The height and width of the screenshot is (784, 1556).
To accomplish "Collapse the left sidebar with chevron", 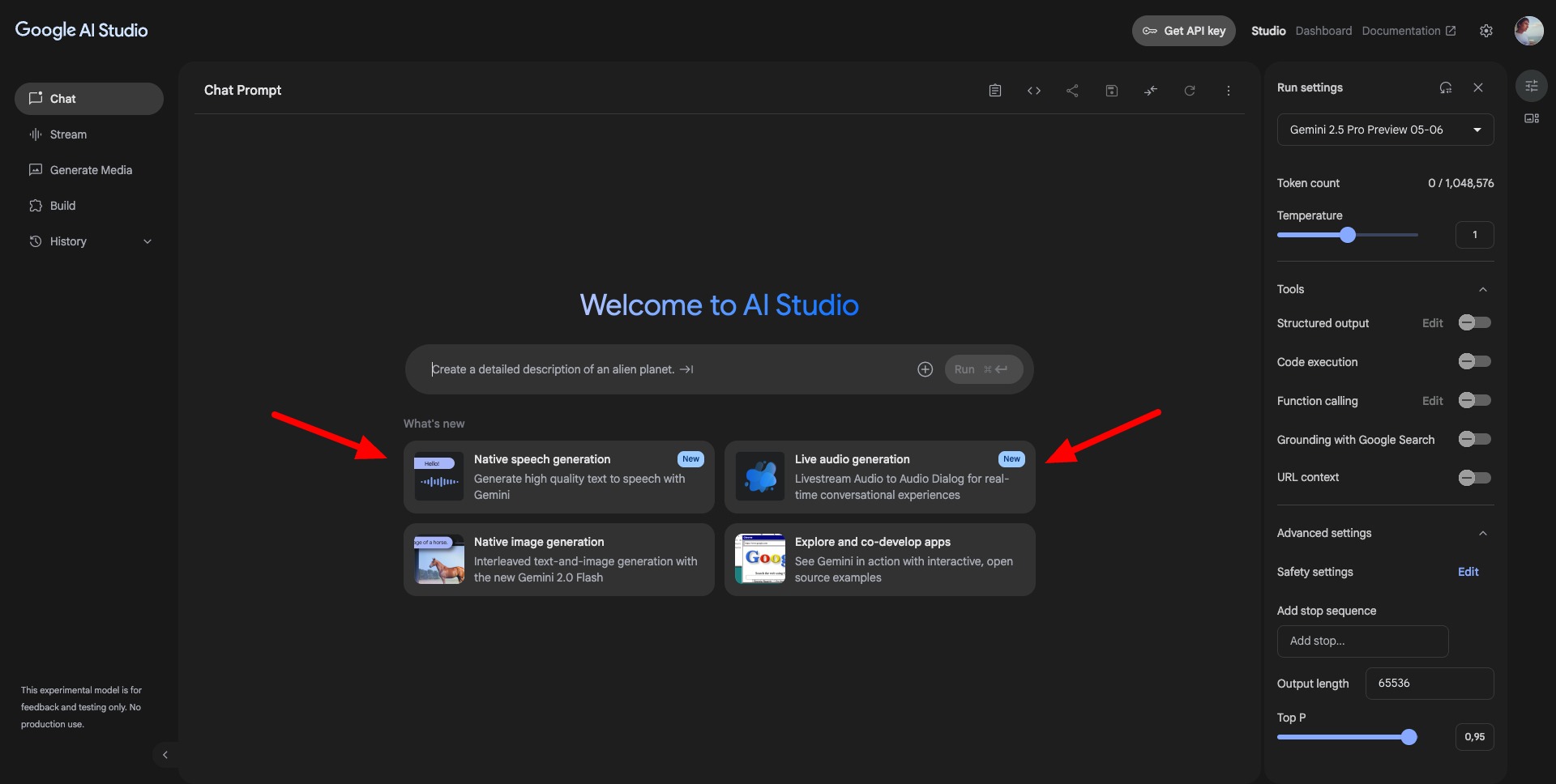I will tap(165, 755).
